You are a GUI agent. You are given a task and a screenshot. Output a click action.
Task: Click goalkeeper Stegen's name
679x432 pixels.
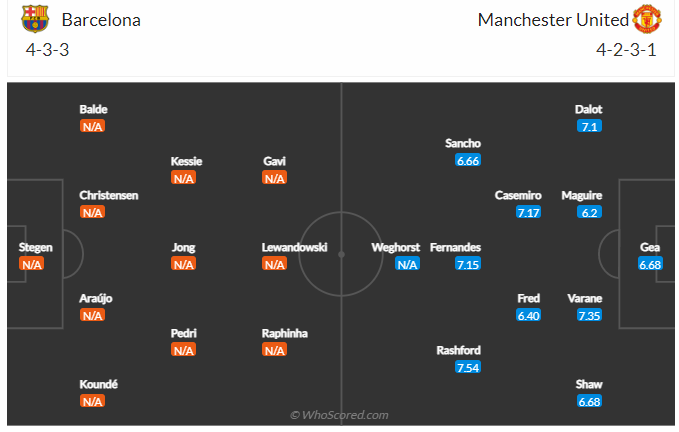point(35,247)
